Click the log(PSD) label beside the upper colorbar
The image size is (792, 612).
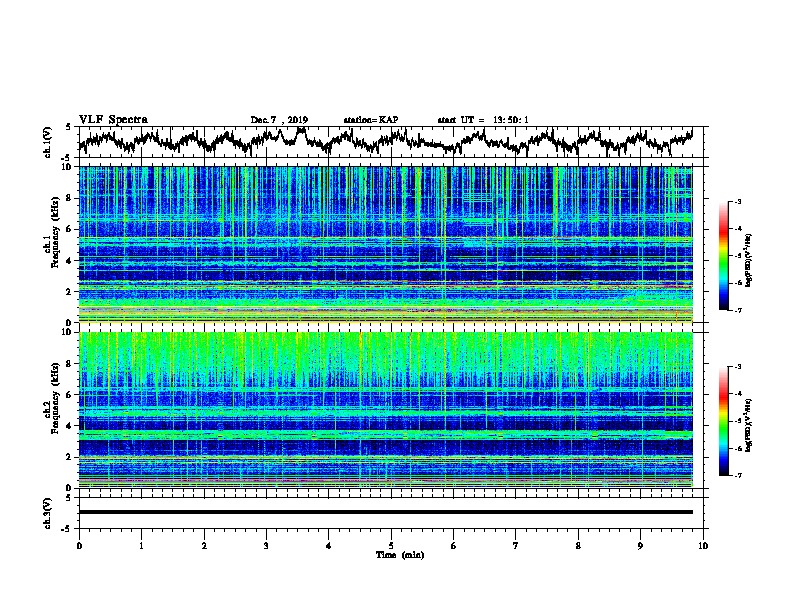click(x=749, y=260)
